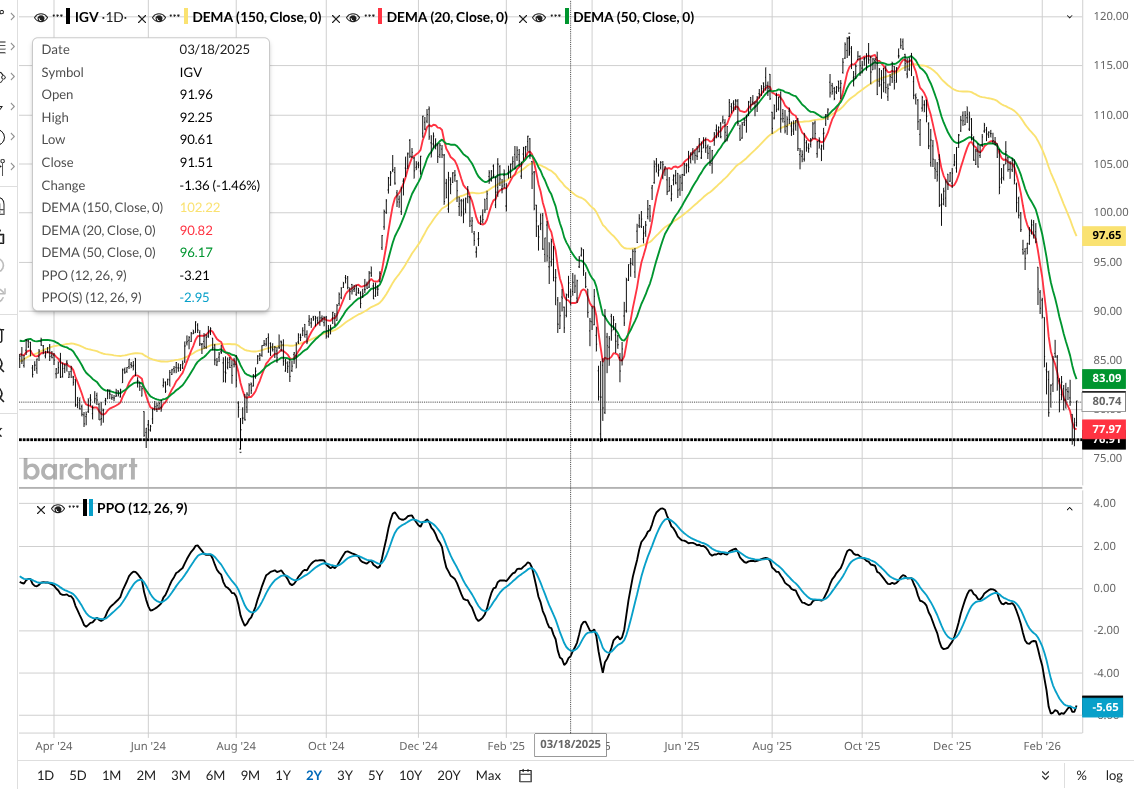This screenshot has width=1134, height=790.
Task: Select the 20Y time range
Action: click(448, 776)
